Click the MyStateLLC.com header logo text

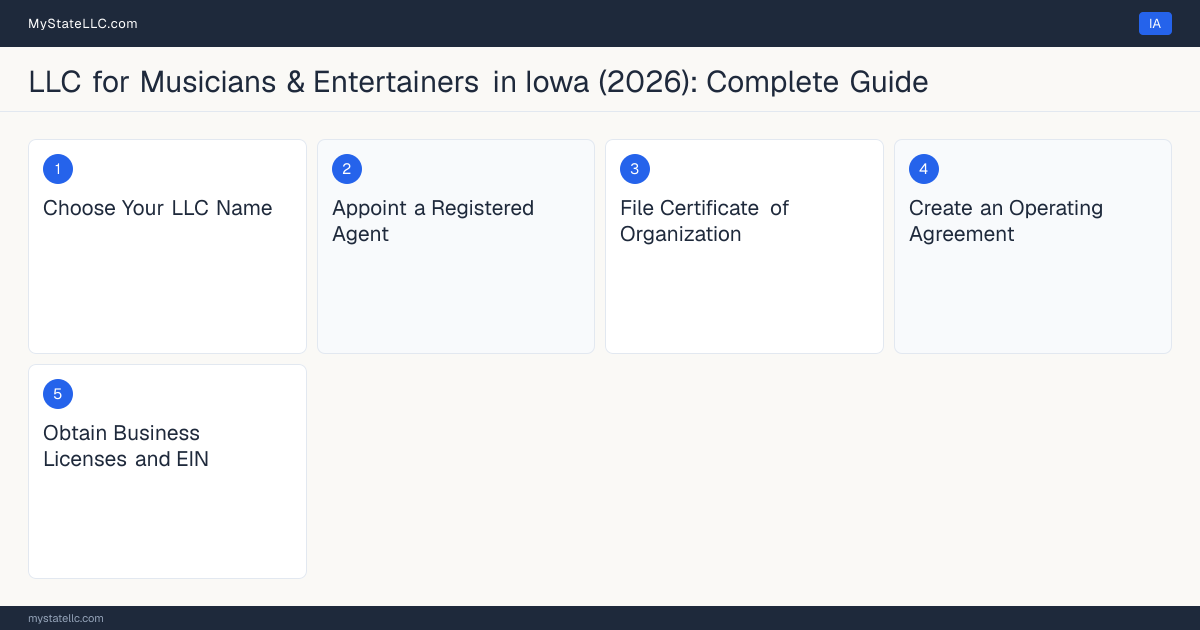(x=83, y=24)
